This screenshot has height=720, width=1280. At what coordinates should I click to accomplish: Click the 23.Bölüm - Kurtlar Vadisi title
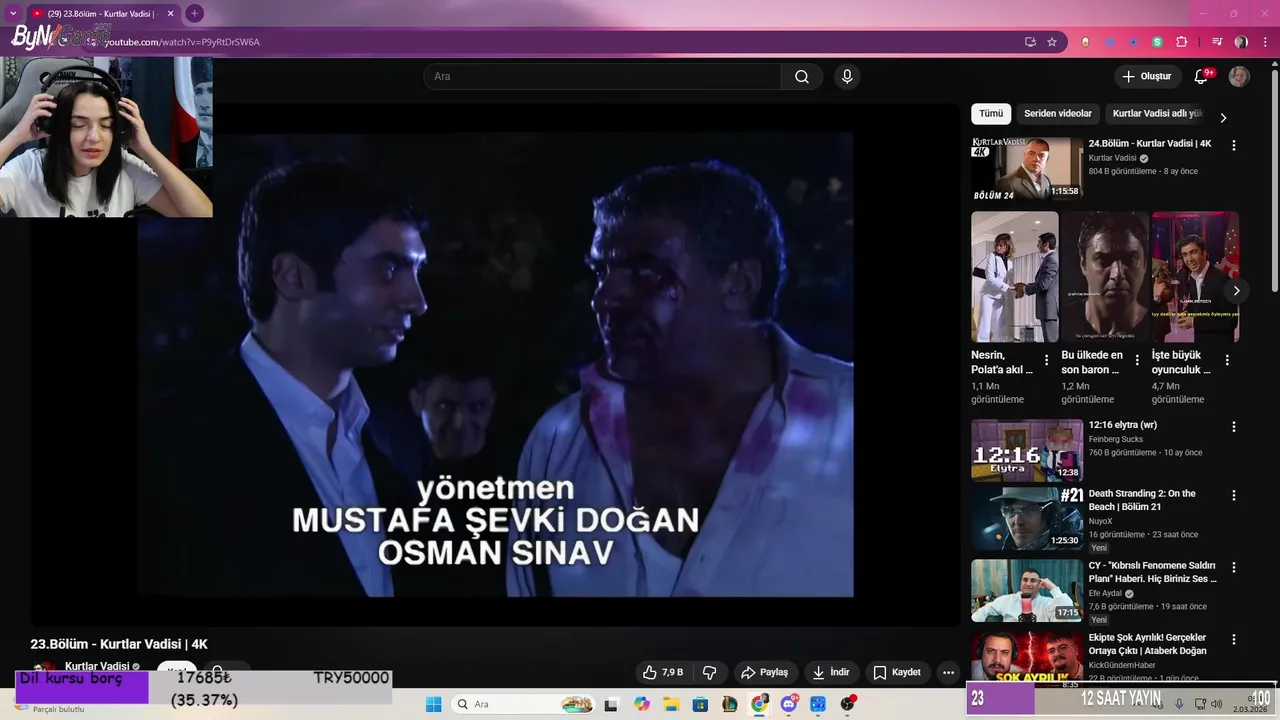pyautogui.click(x=119, y=644)
